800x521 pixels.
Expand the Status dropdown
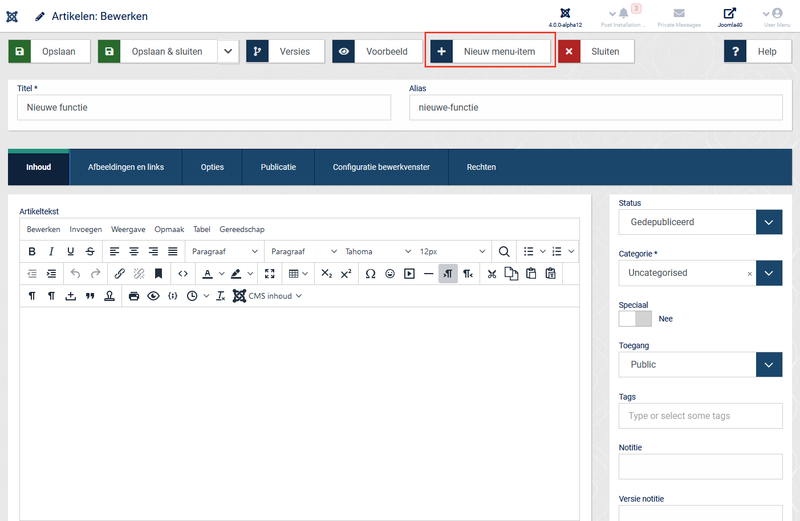coord(768,222)
